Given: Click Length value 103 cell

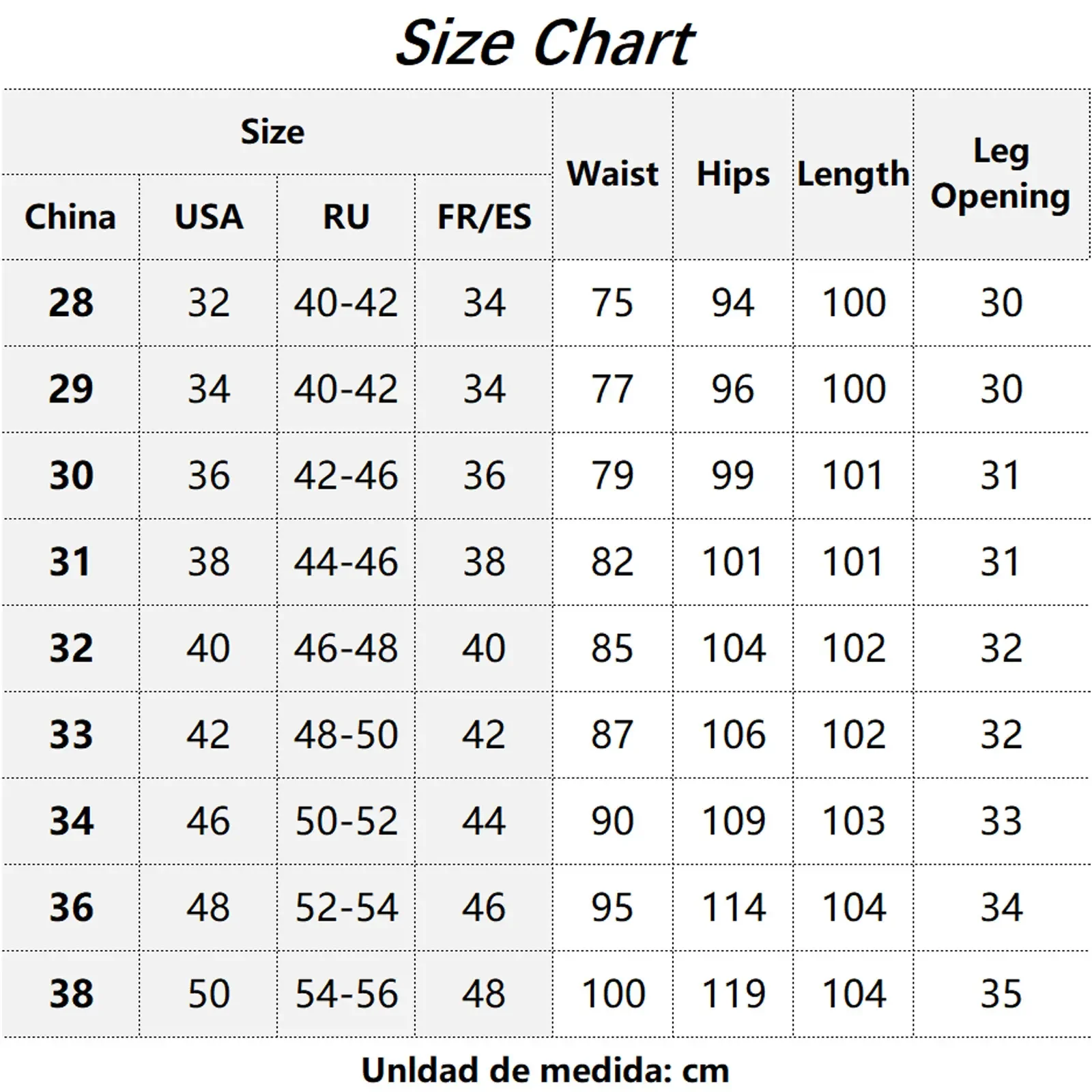Looking at the screenshot, I should pyautogui.click(x=853, y=820).
